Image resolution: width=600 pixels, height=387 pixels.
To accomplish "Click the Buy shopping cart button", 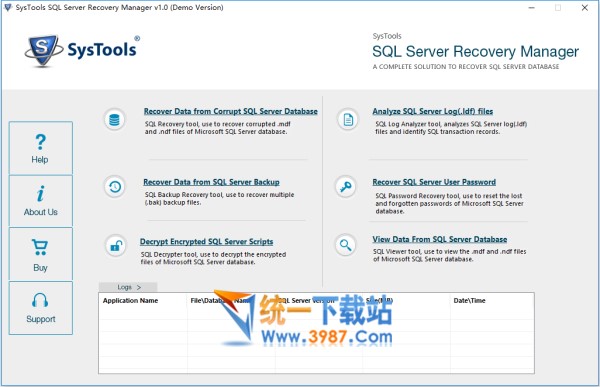I will (x=41, y=254).
